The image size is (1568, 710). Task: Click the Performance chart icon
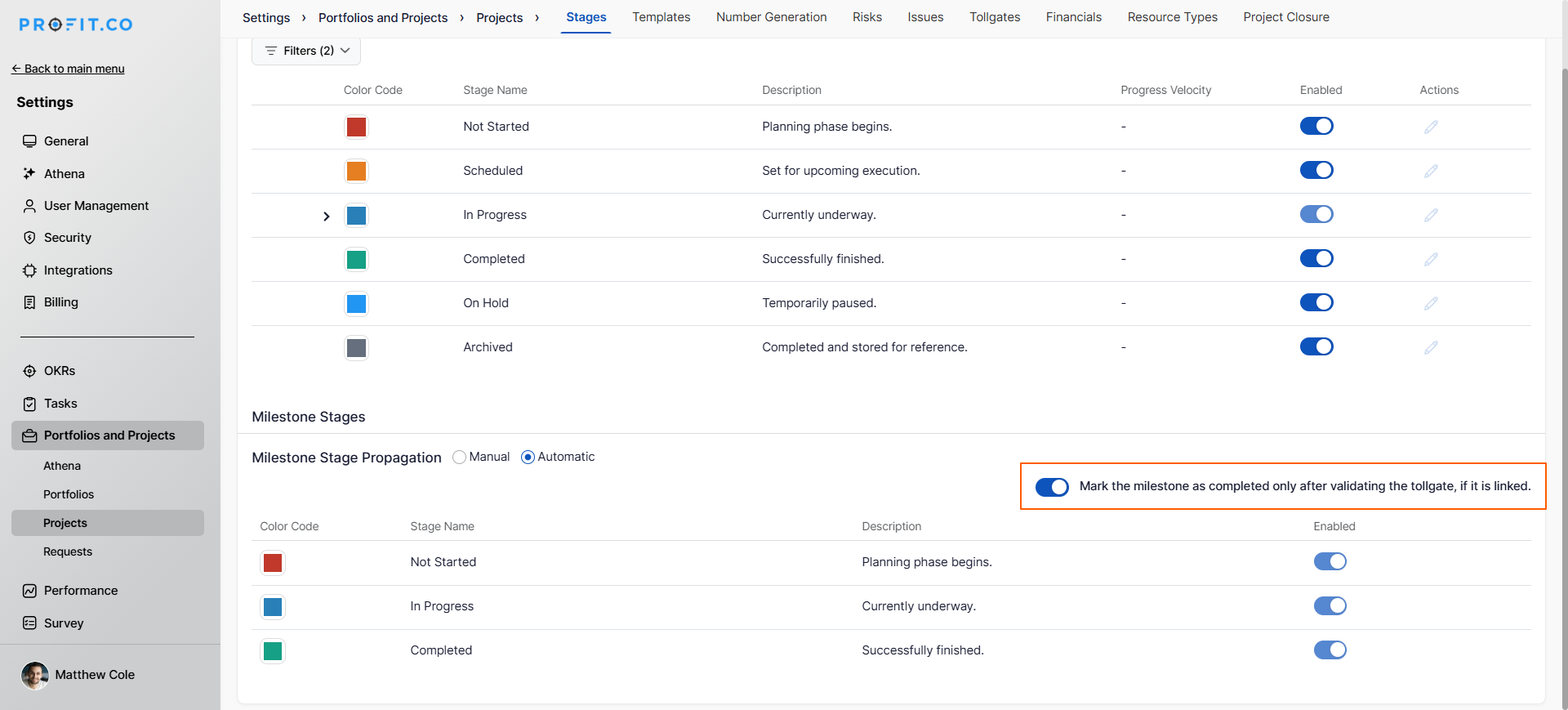click(29, 591)
